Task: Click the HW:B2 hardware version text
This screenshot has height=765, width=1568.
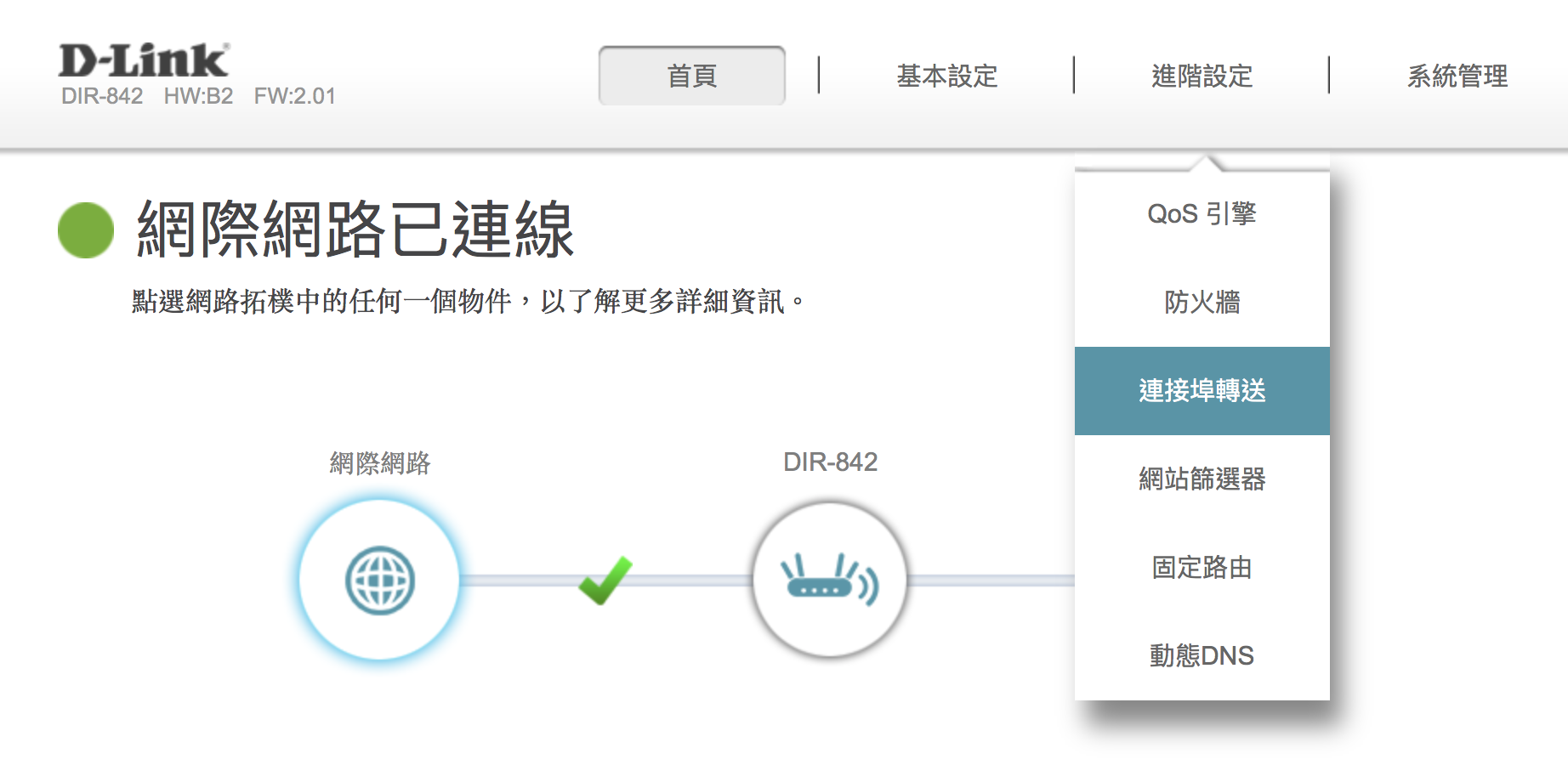Action: point(198,96)
